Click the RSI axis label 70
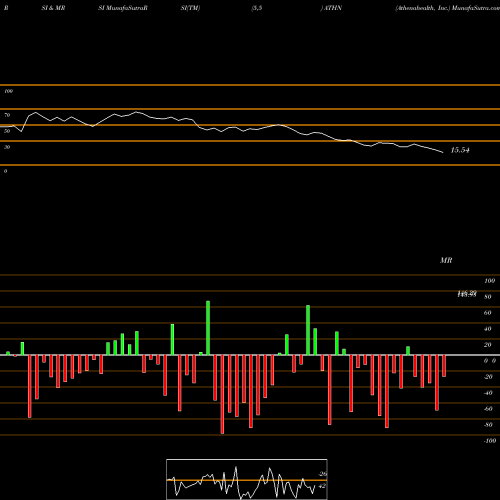 tap(7, 115)
